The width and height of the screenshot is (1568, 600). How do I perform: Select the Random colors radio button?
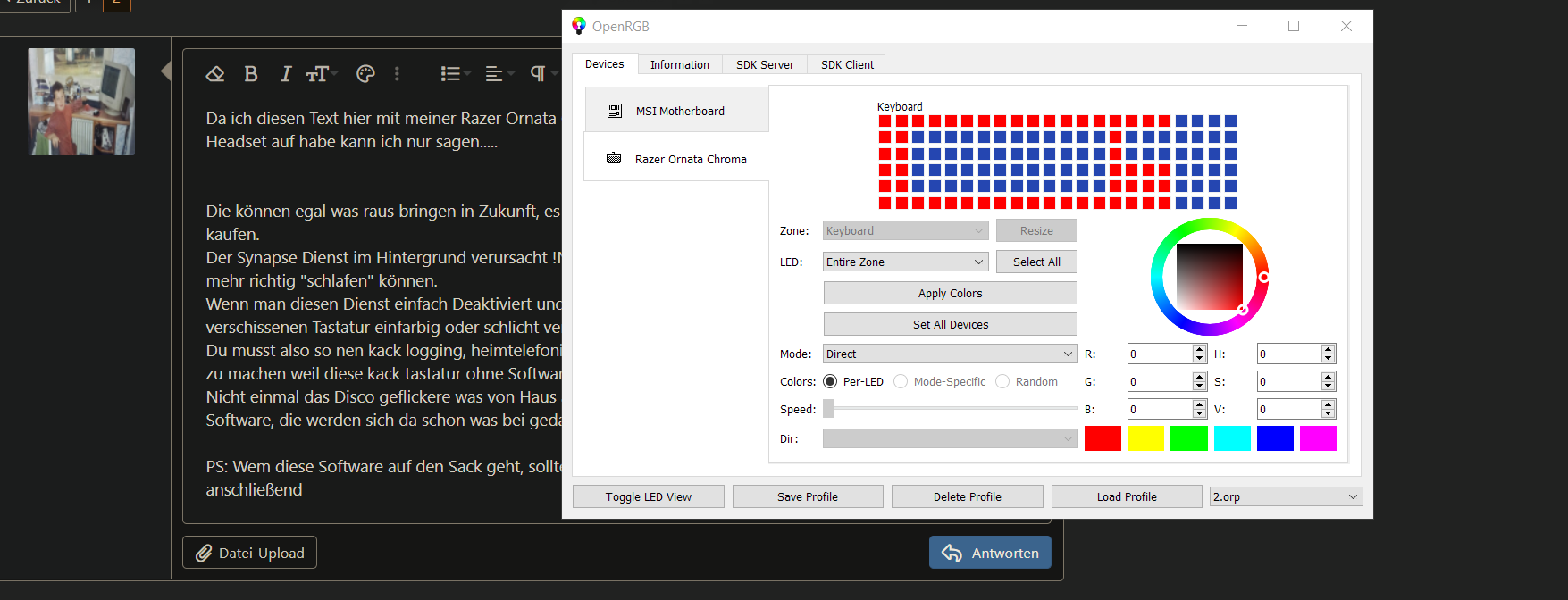coord(1002,381)
